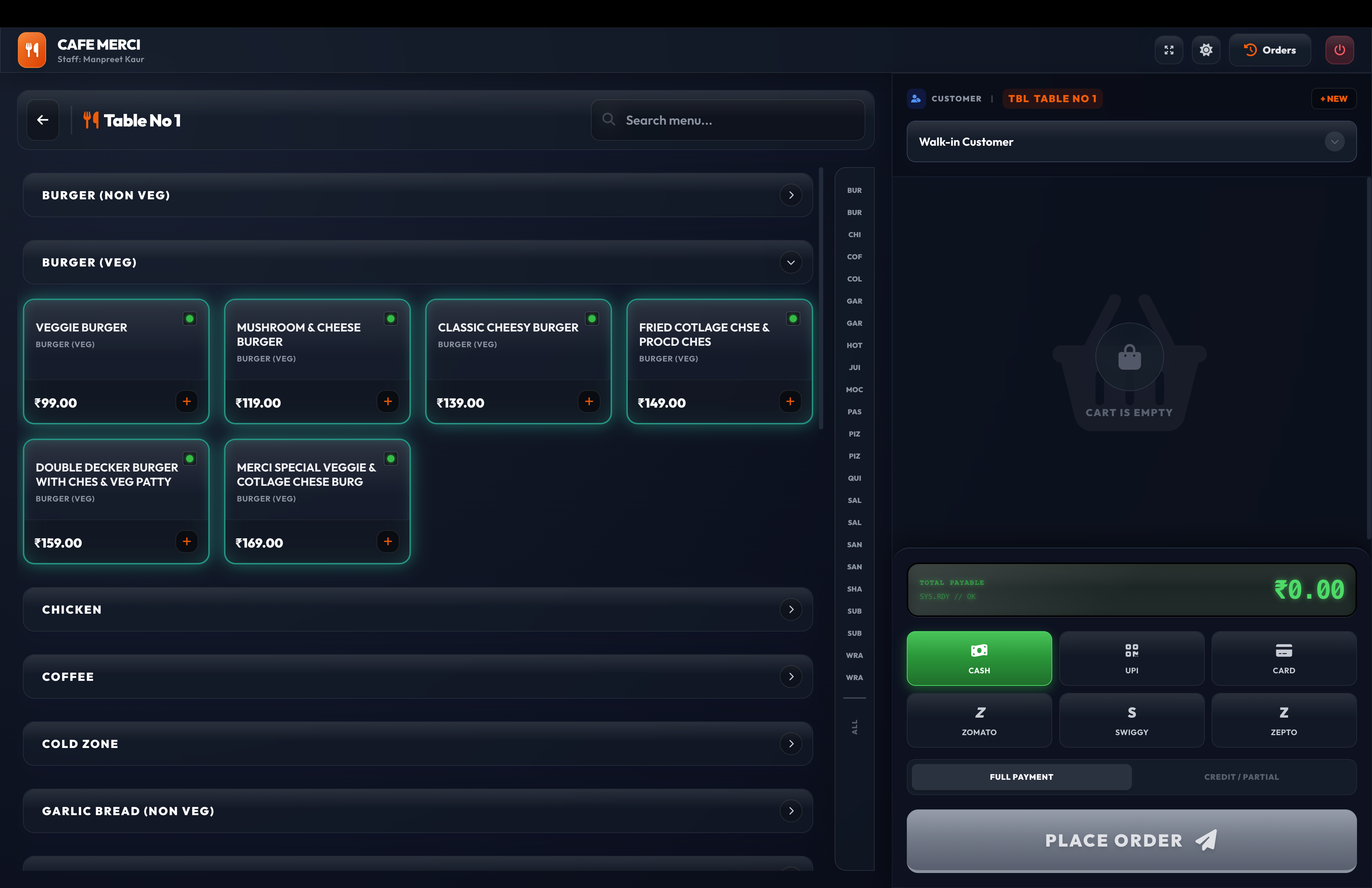Click the fullscreen expand icon

tap(1169, 50)
